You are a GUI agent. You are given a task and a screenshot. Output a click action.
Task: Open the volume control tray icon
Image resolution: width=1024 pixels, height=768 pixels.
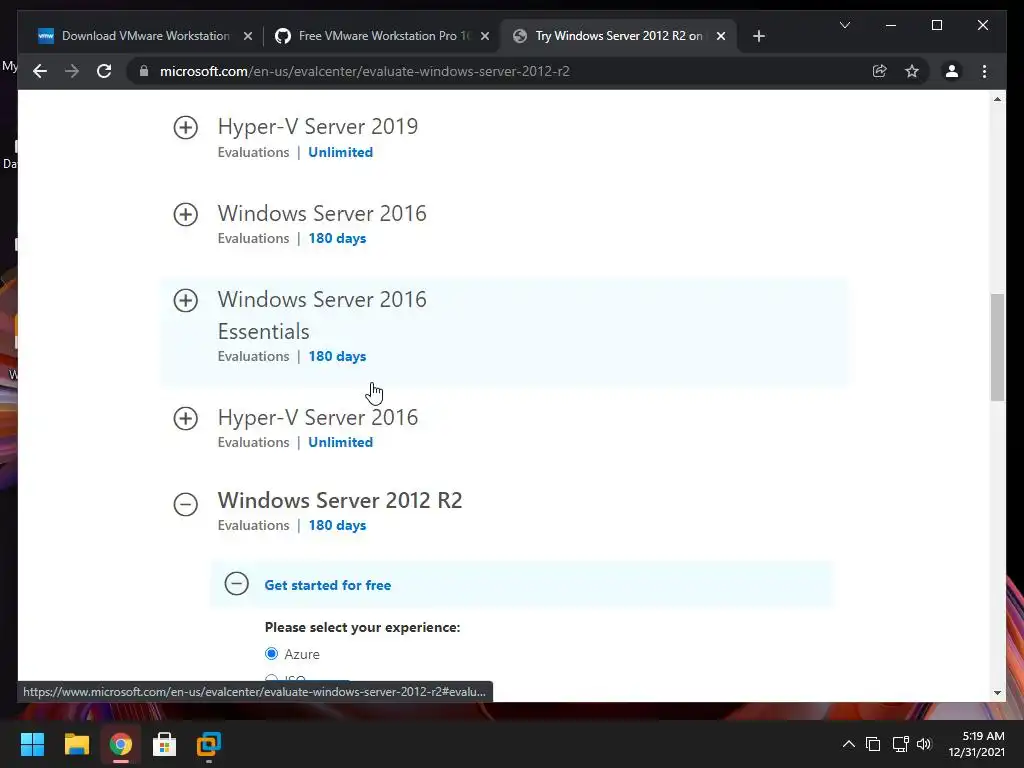click(924, 744)
